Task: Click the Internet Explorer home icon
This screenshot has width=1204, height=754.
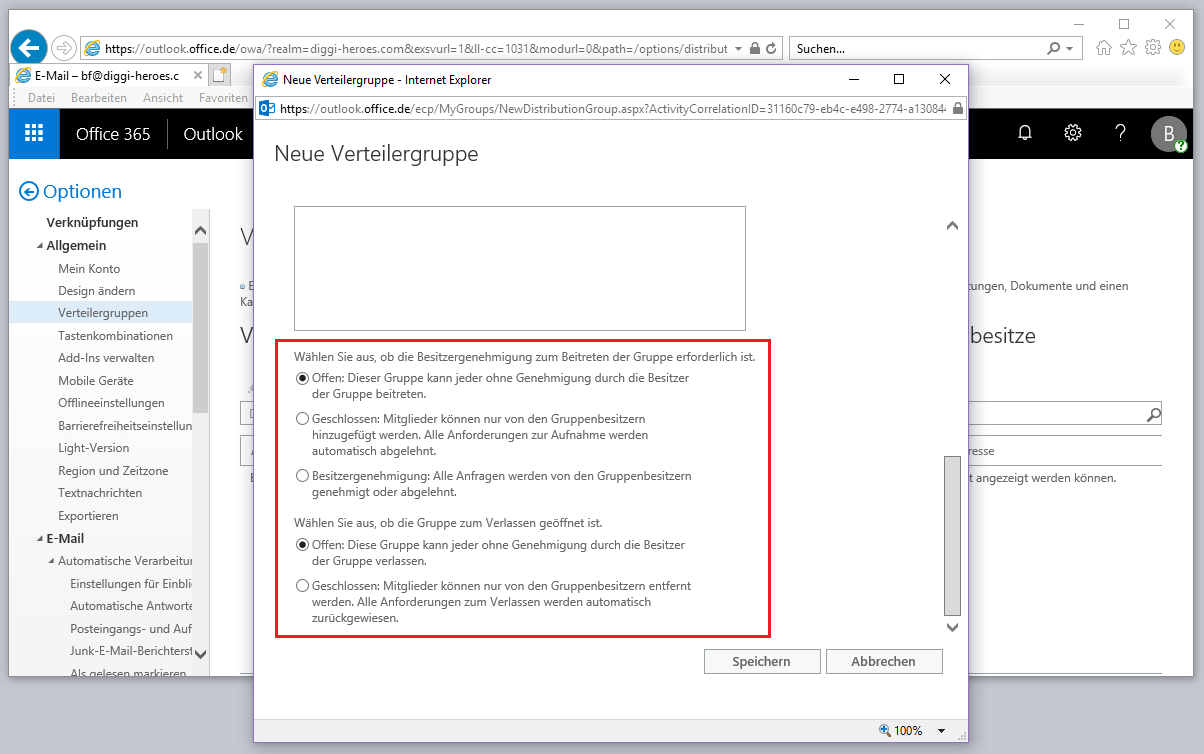Action: pos(1104,48)
